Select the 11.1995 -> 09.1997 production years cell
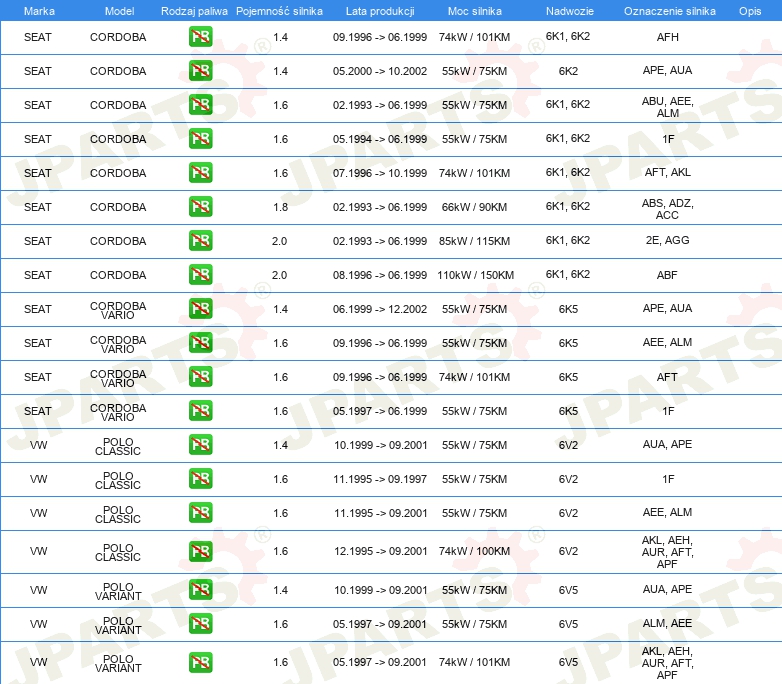The image size is (782, 684). coord(380,479)
